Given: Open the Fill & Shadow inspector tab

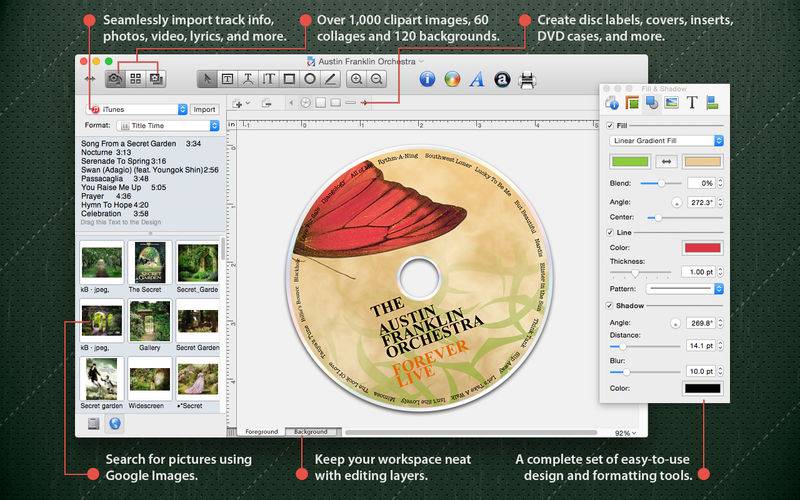Looking at the screenshot, I should [x=652, y=103].
